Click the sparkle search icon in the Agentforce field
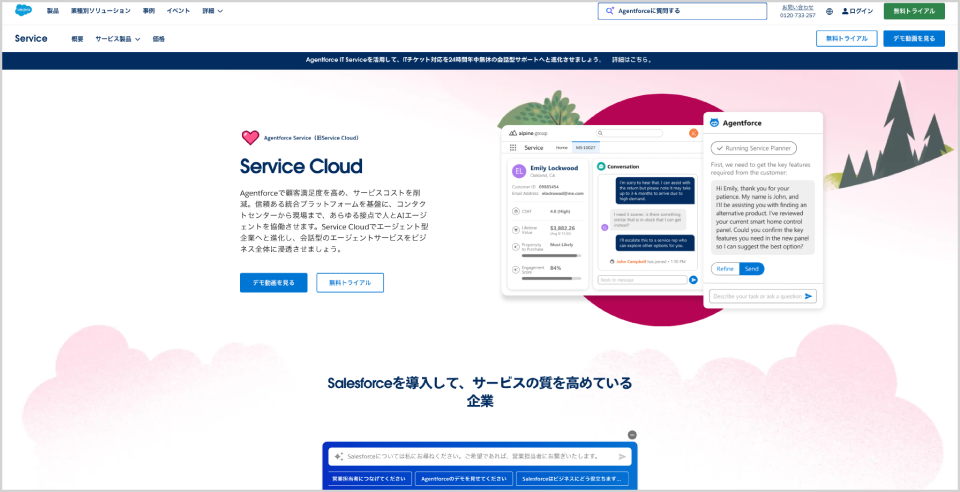 (x=610, y=11)
